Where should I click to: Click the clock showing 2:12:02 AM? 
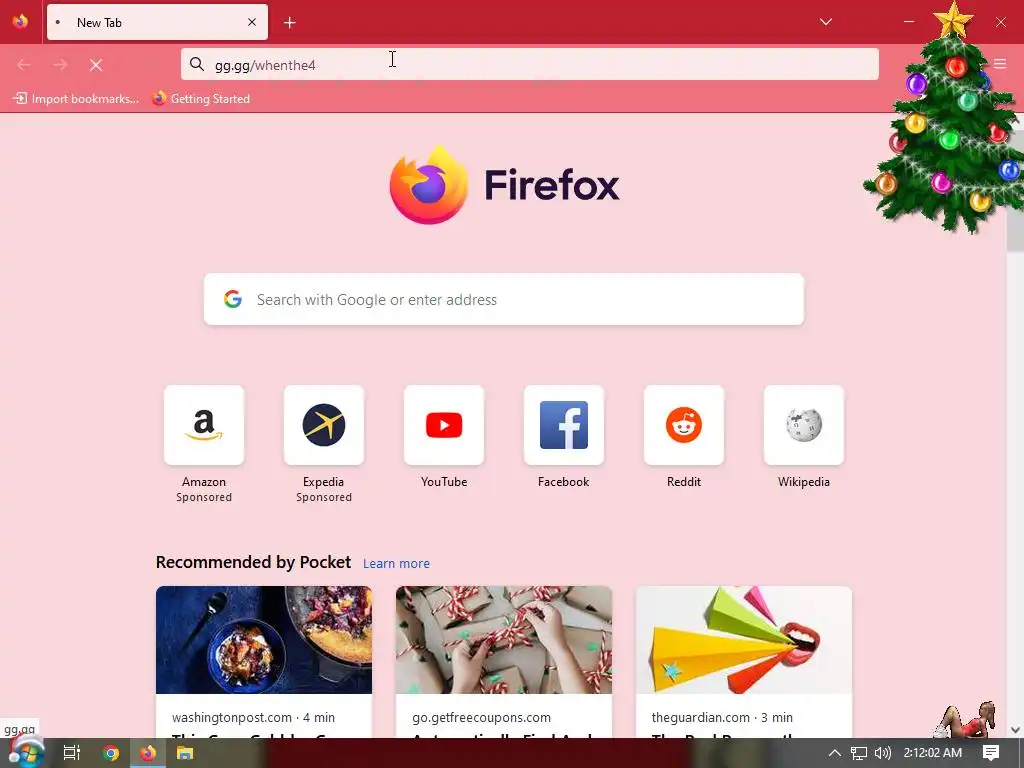pyautogui.click(x=933, y=753)
